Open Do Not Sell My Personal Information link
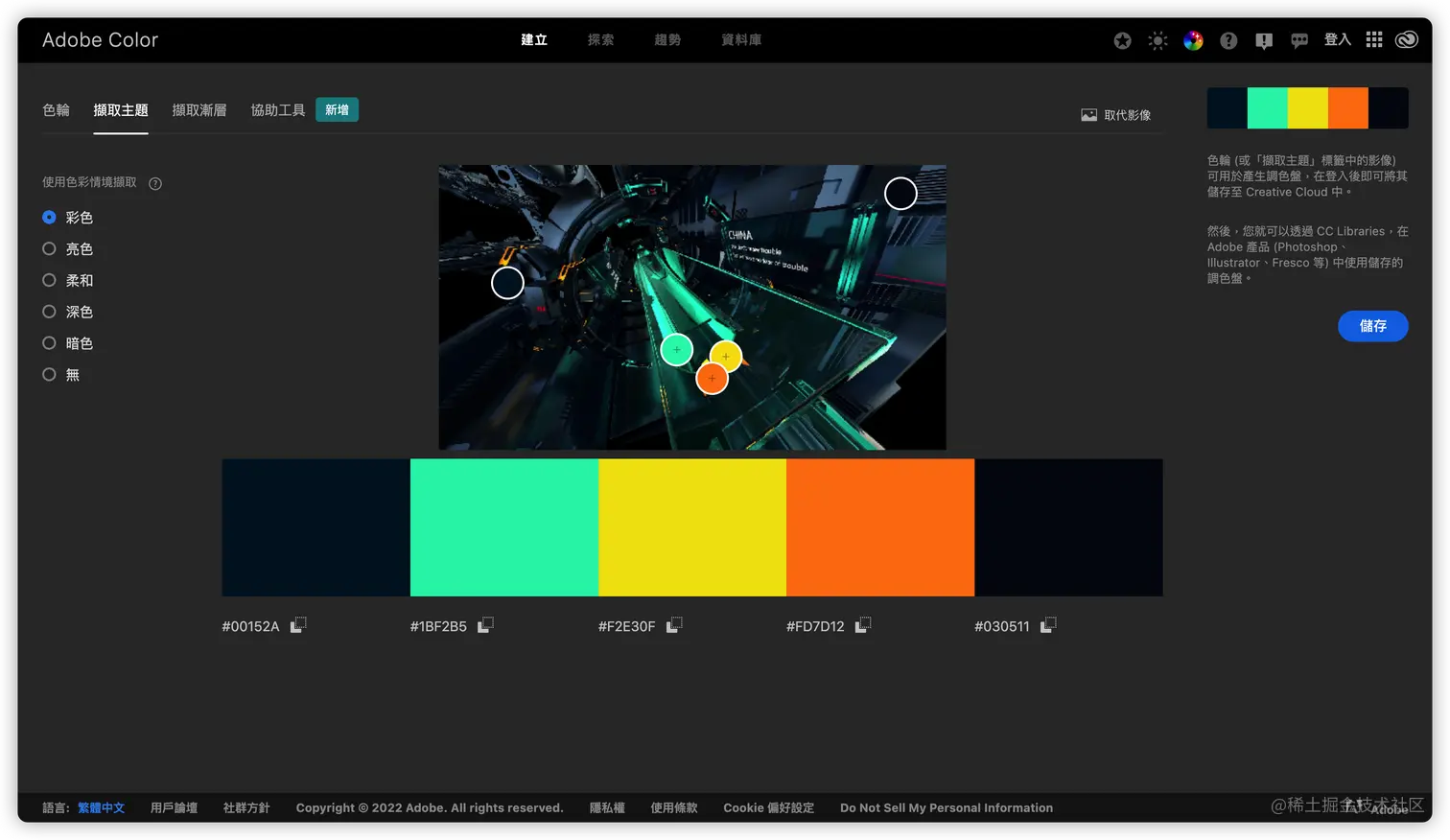The image size is (1450, 840). [x=947, y=808]
